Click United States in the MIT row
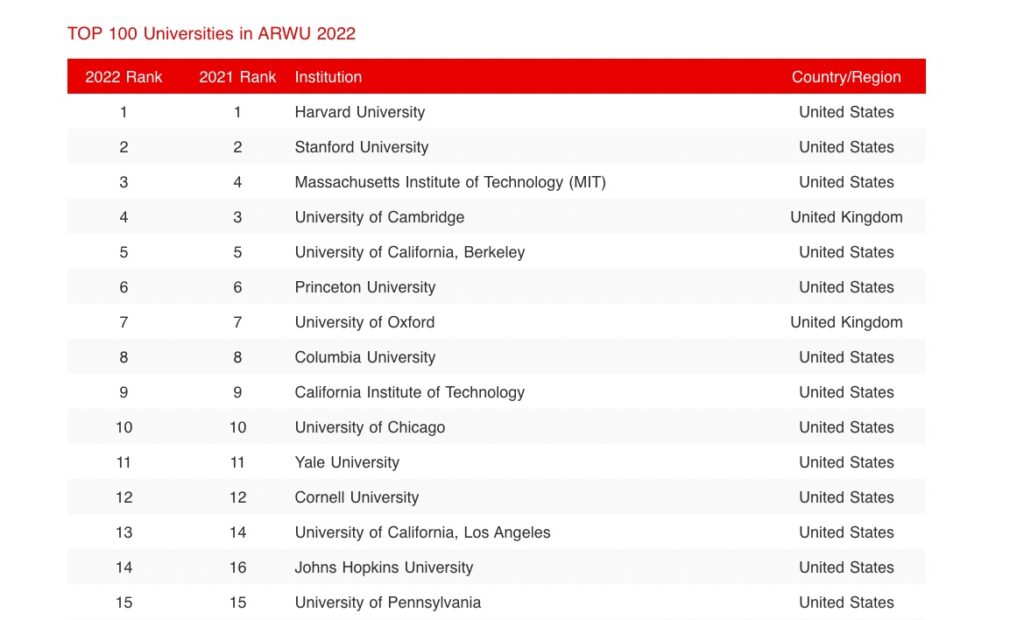This screenshot has height=620, width=1024. tap(846, 182)
